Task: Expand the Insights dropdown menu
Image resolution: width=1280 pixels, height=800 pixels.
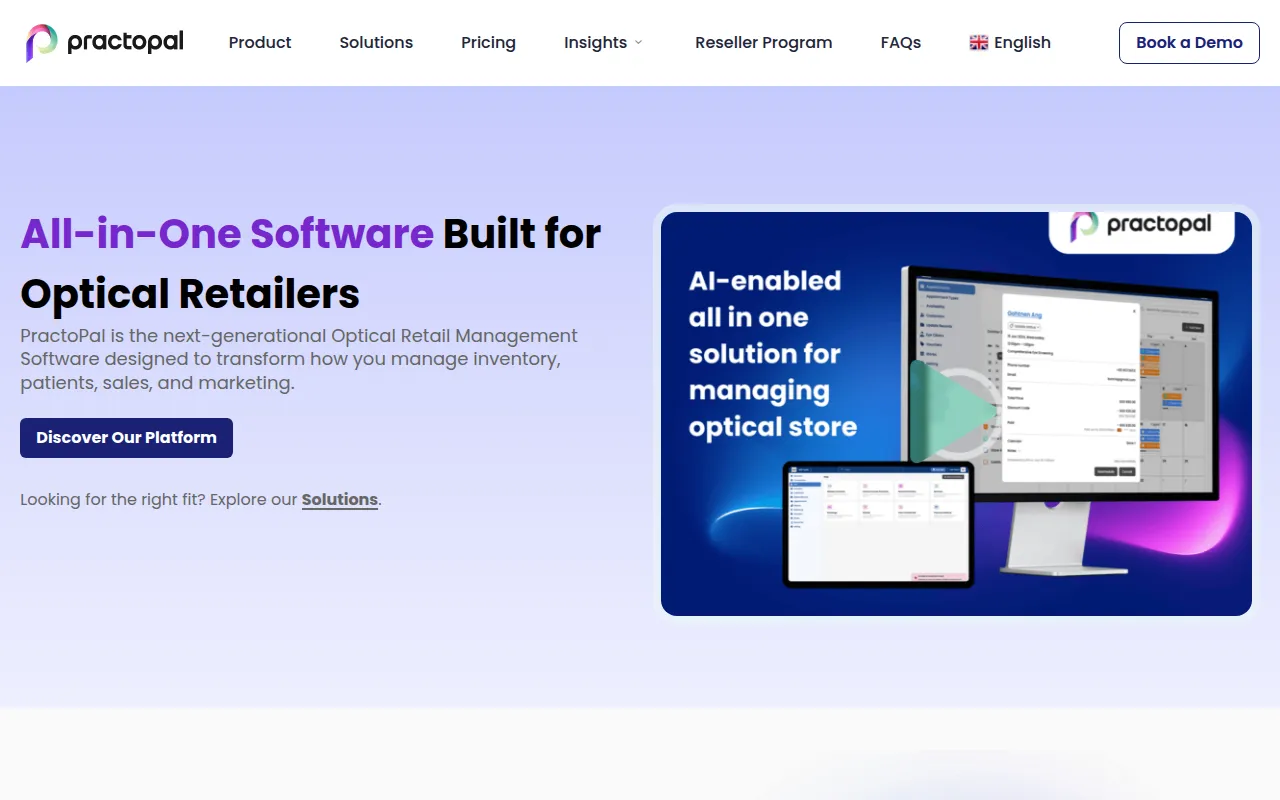Action: pos(604,42)
